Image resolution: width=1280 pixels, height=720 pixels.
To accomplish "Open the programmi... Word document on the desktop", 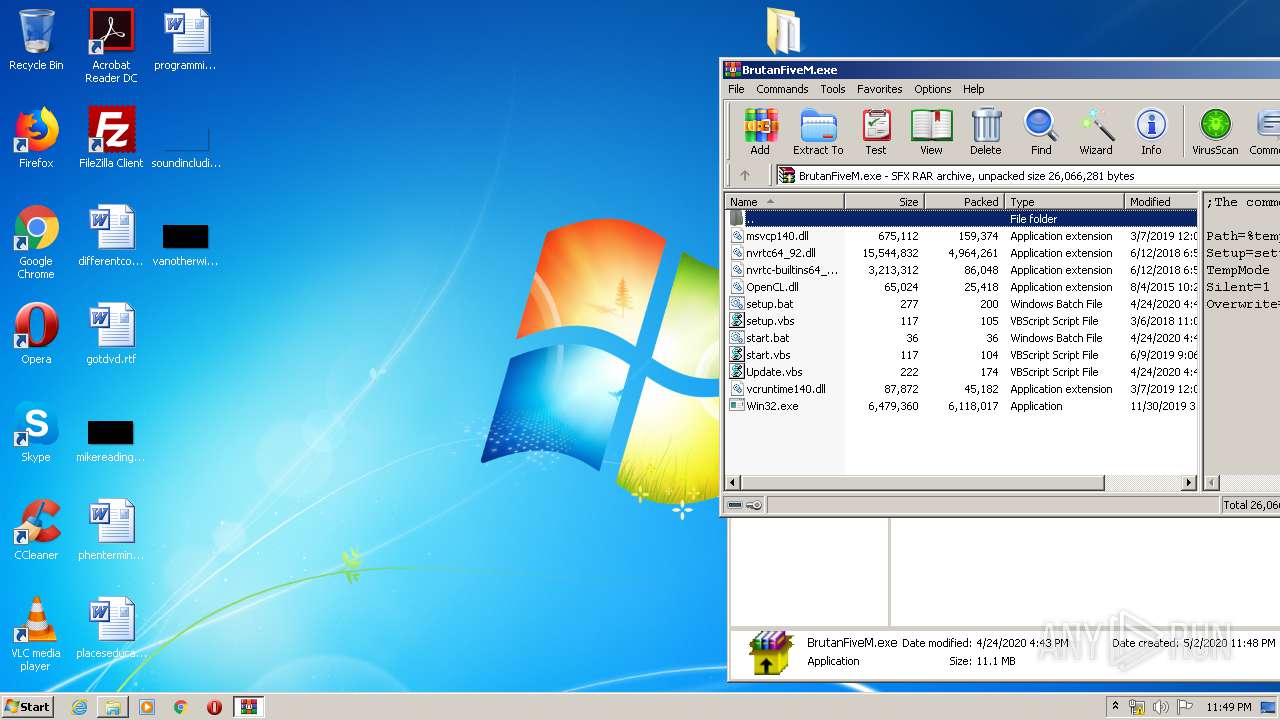I will (186, 40).
